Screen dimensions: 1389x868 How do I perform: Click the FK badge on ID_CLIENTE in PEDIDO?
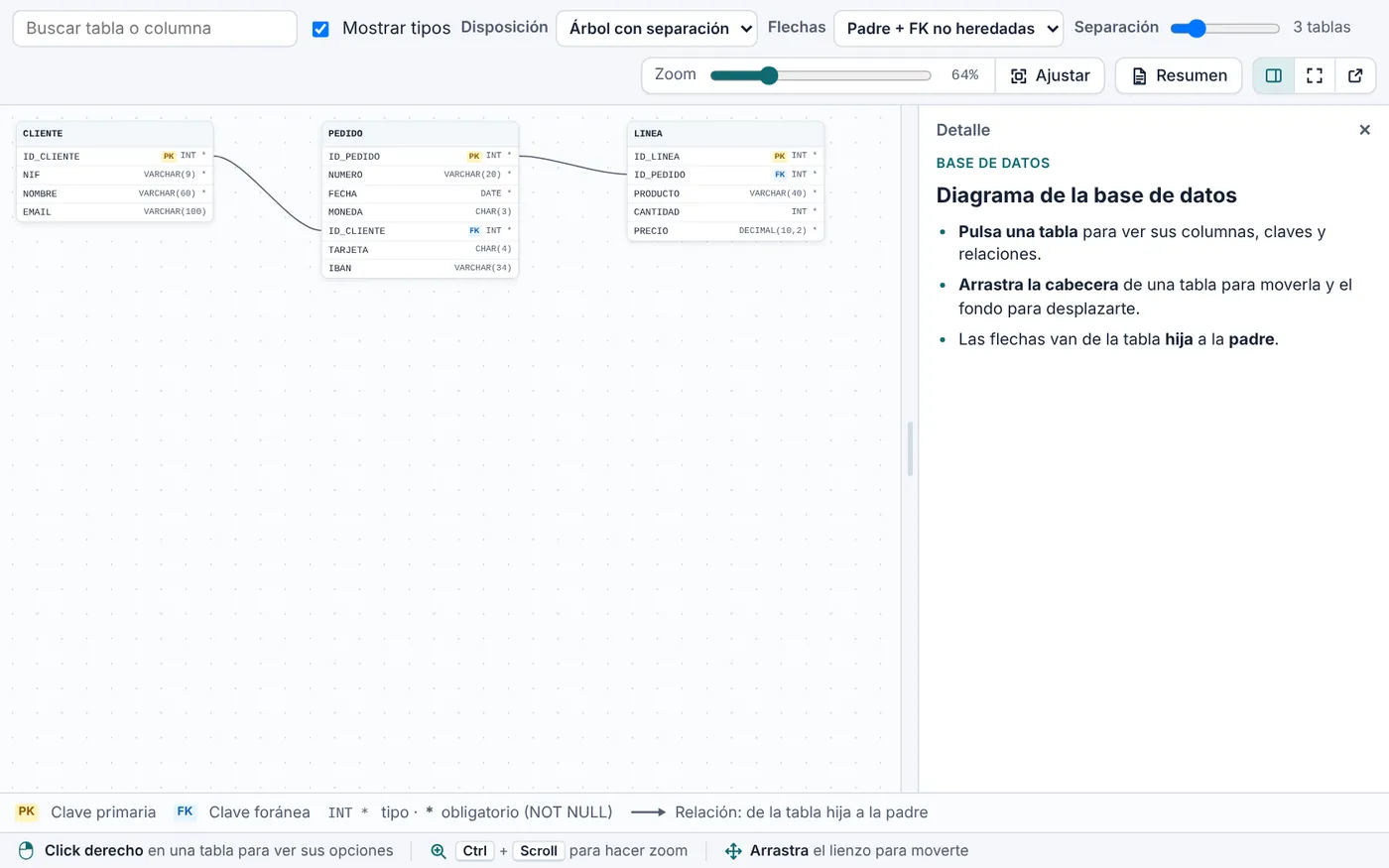coord(474,230)
